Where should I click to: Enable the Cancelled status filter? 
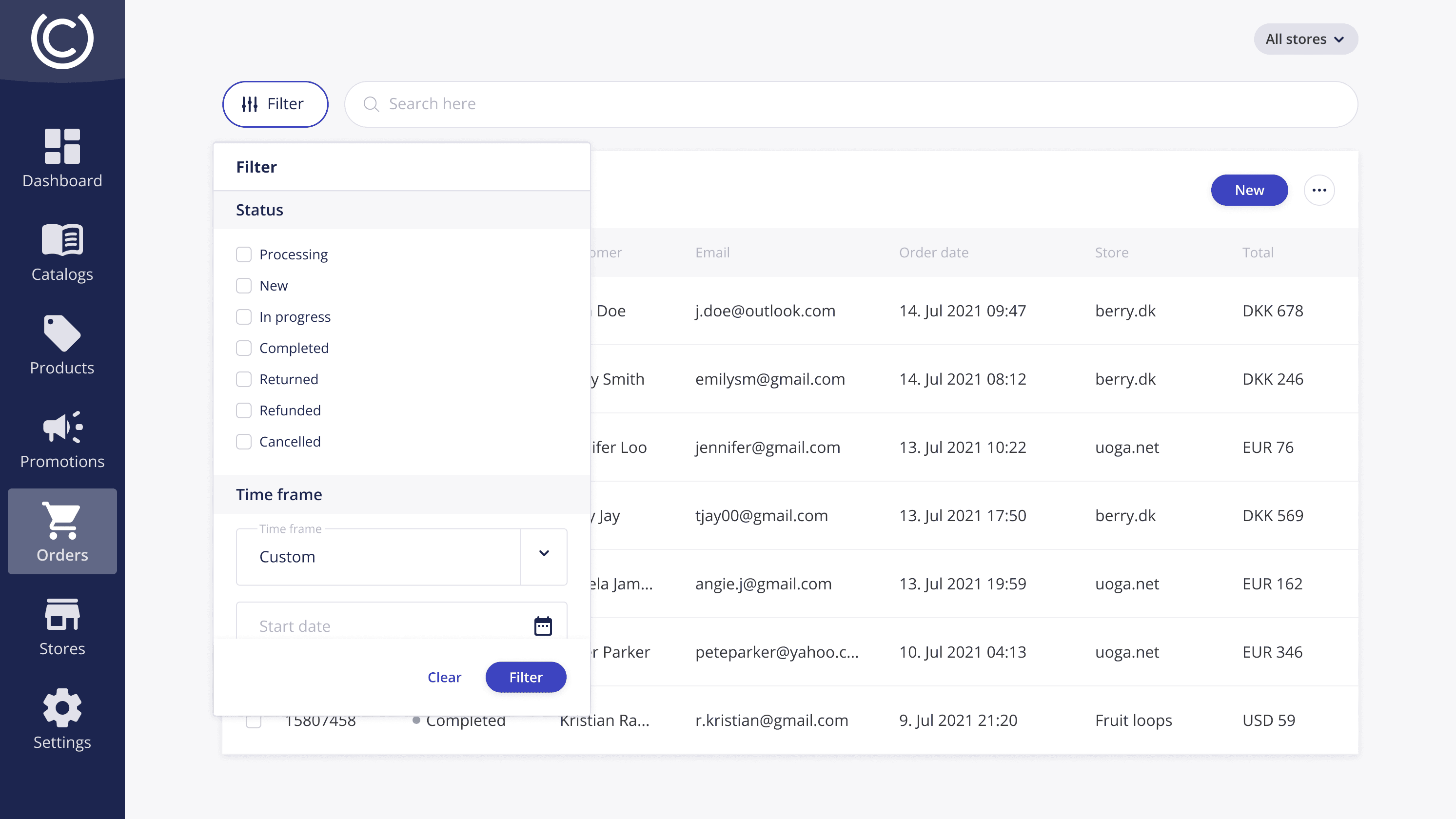click(x=244, y=442)
